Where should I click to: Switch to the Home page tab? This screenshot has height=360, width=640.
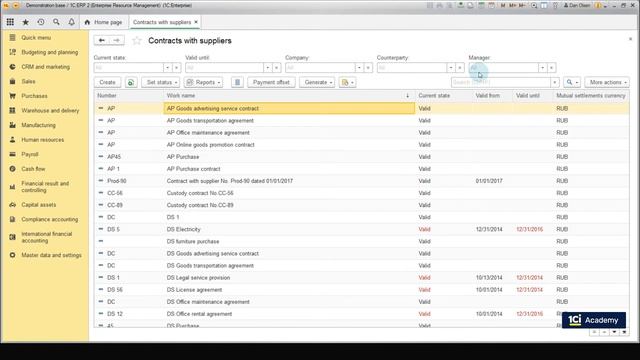pos(104,22)
